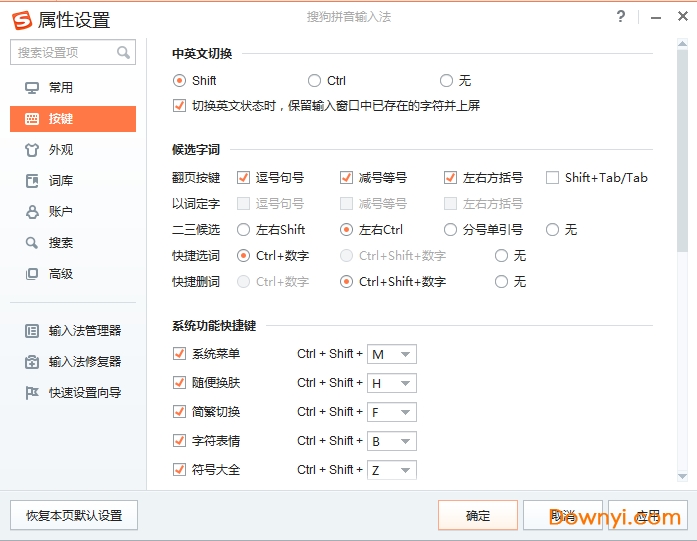Click the magnifier icon in search box
Viewport: 697px width, 541px height.
[124, 52]
